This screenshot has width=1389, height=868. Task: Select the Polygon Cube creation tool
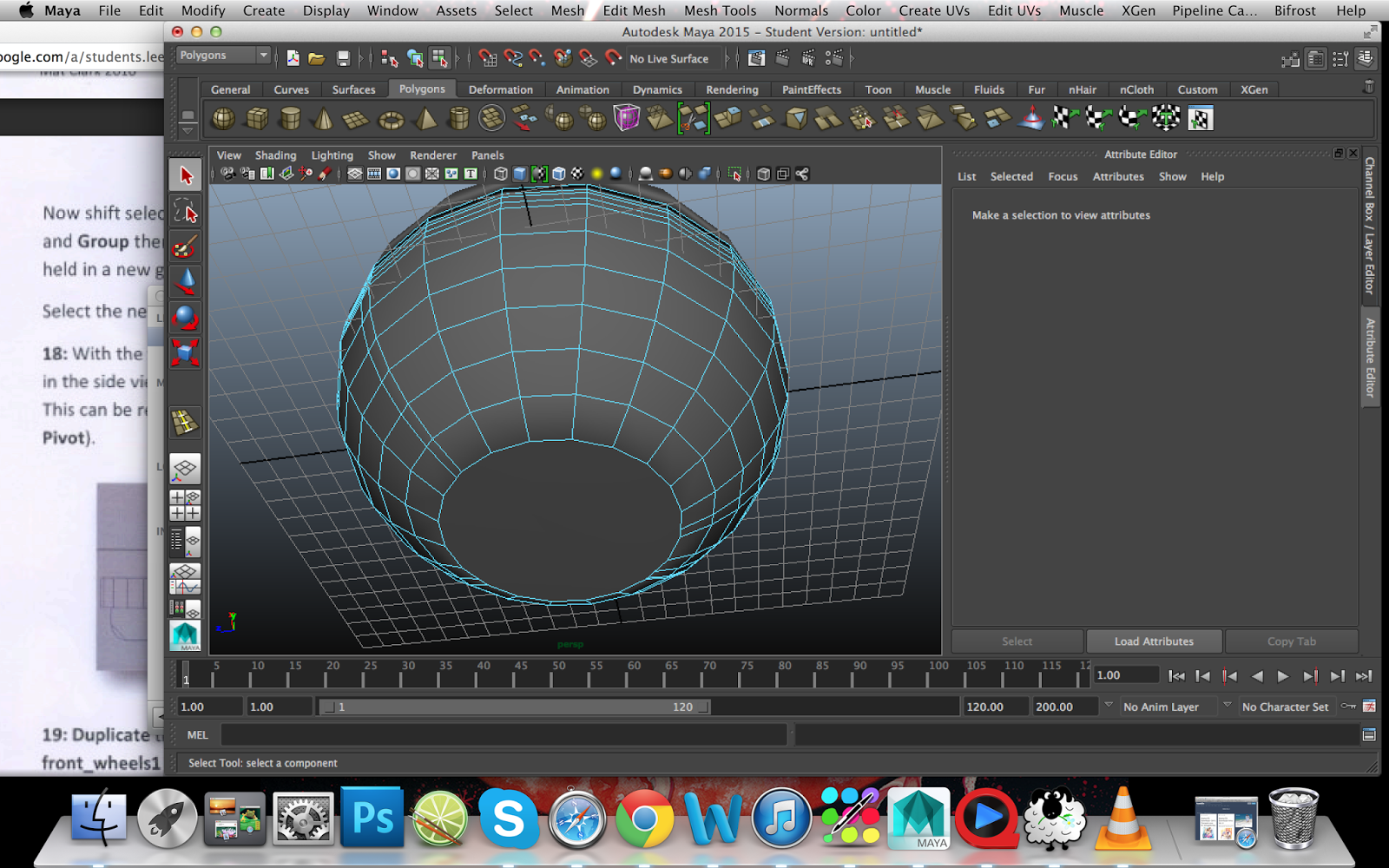tap(255, 117)
